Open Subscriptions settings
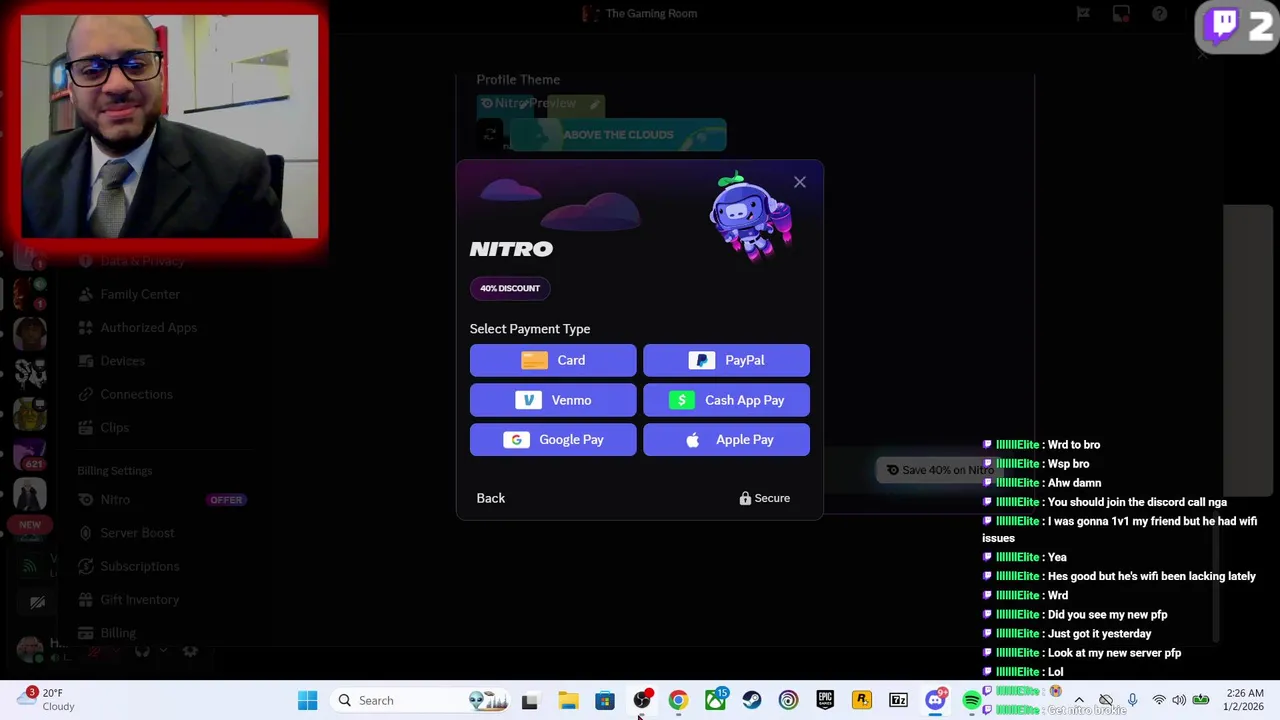1280x720 pixels. [x=139, y=566]
